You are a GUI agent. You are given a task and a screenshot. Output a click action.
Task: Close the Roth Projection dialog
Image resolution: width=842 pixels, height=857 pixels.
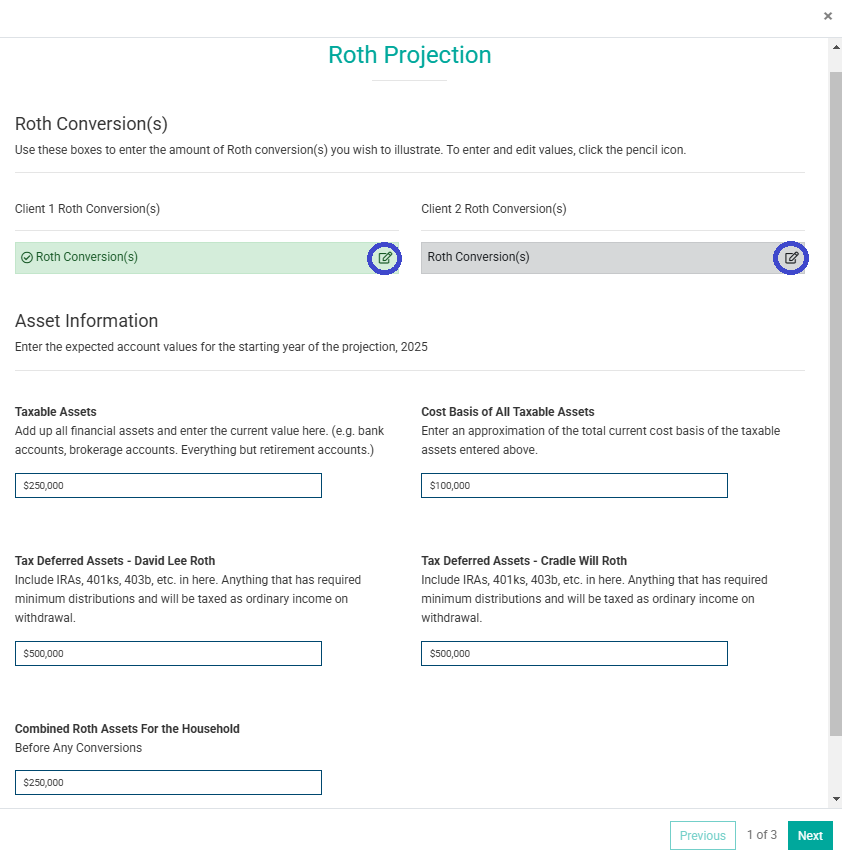[828, 16]
